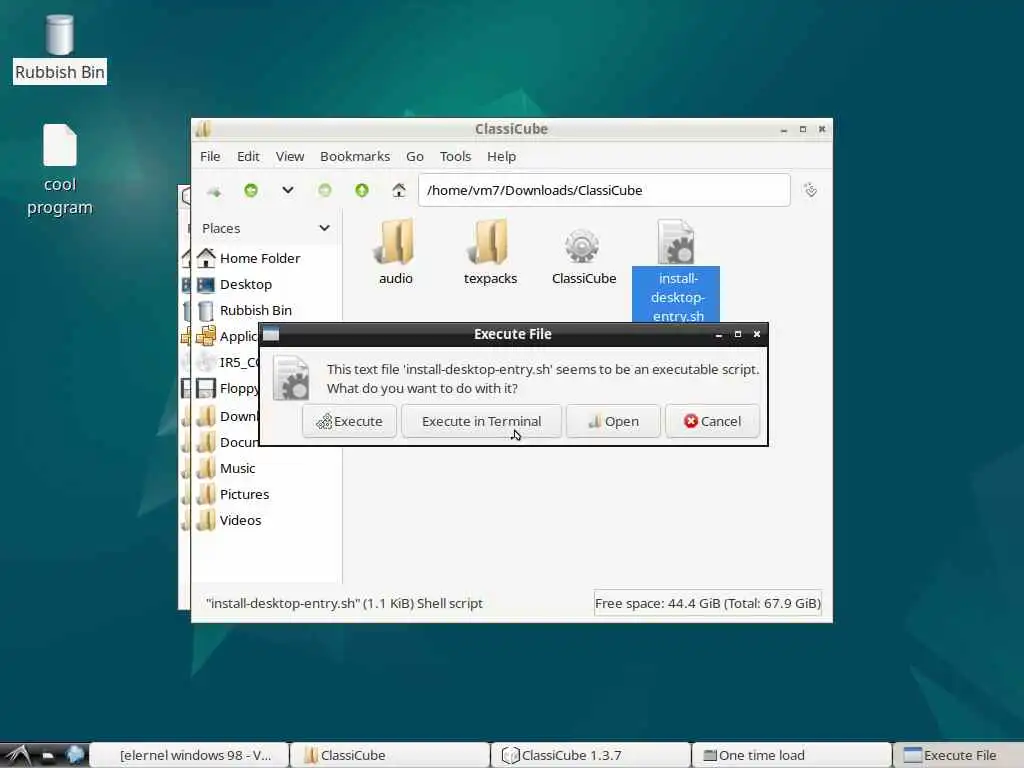1024x768 pixels.
Task: Click the Floppy drive icon in Places
Action: [x=206, y=389]
